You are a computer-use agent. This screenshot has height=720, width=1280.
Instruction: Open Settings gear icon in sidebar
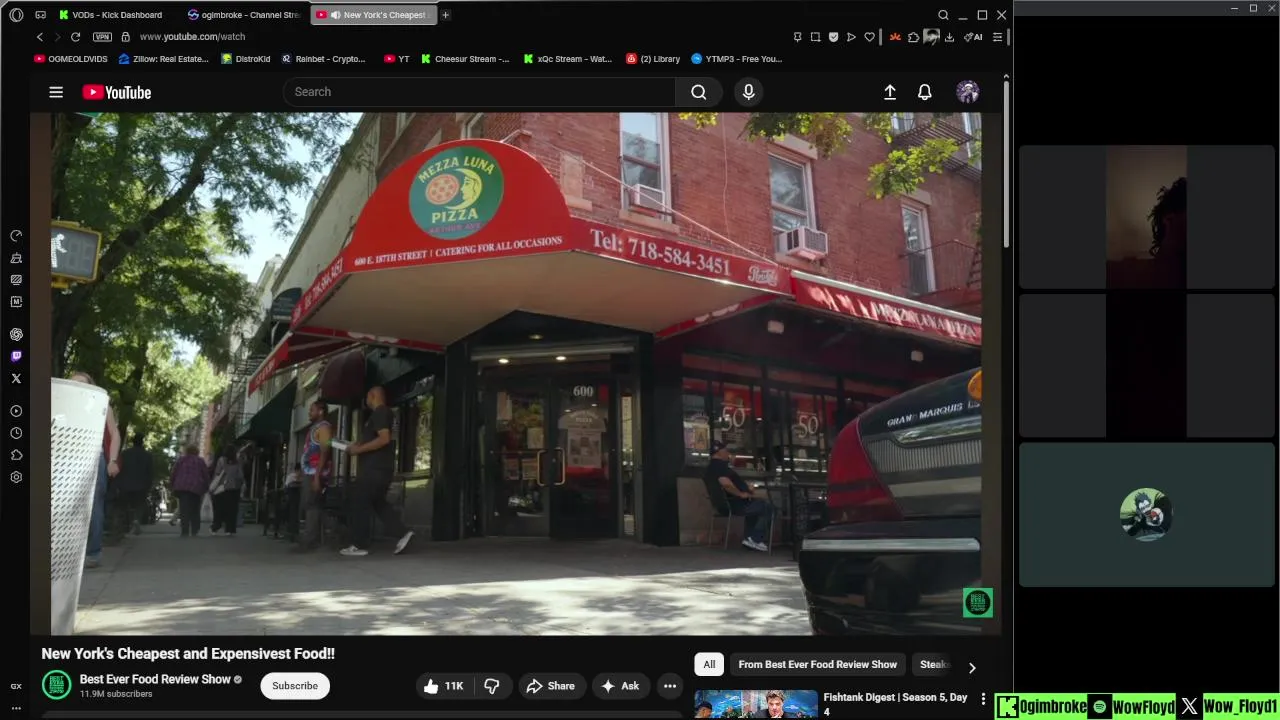(16, 477)
